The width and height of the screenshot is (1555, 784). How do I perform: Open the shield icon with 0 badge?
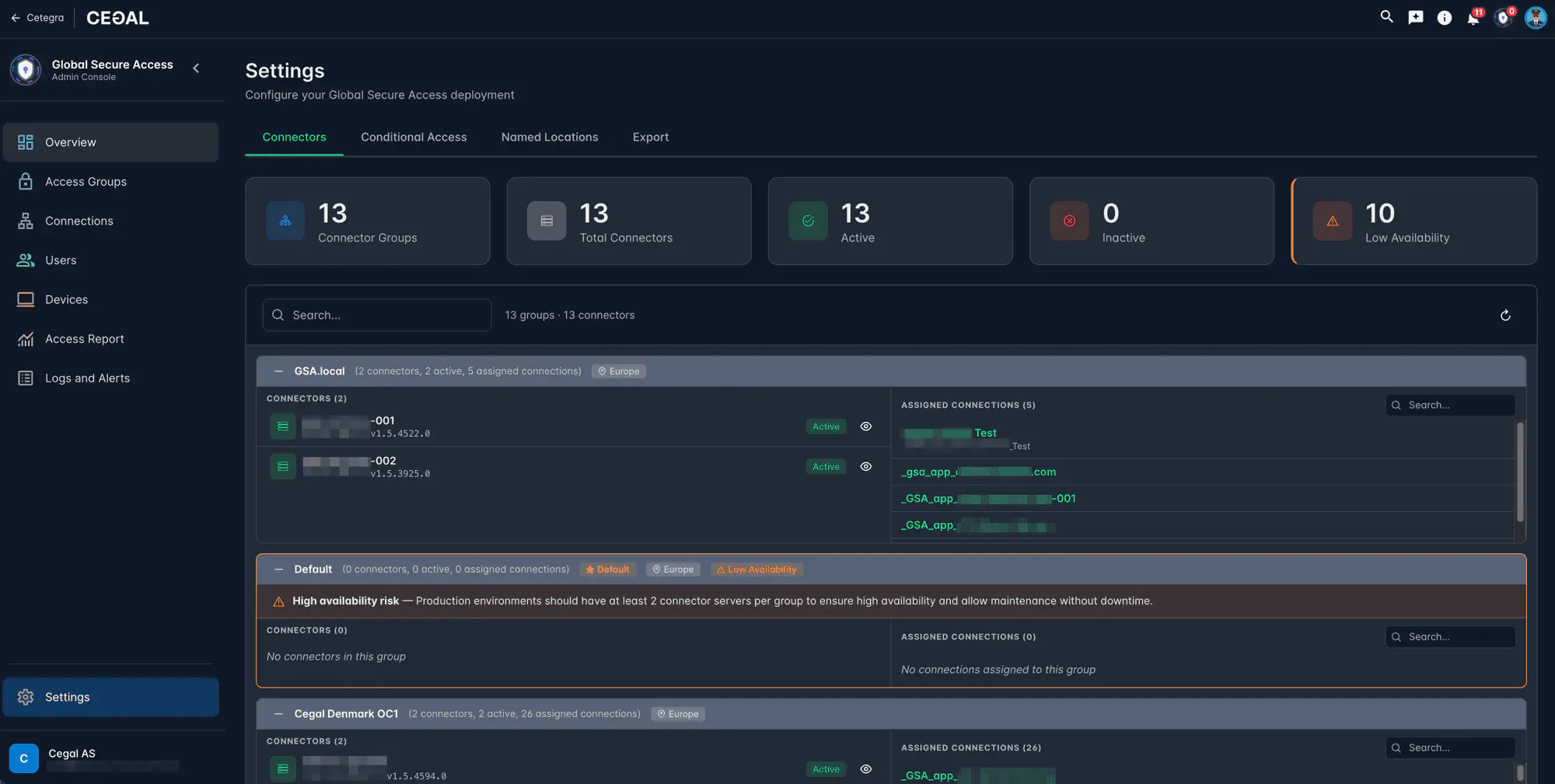tap(1504, 18)
